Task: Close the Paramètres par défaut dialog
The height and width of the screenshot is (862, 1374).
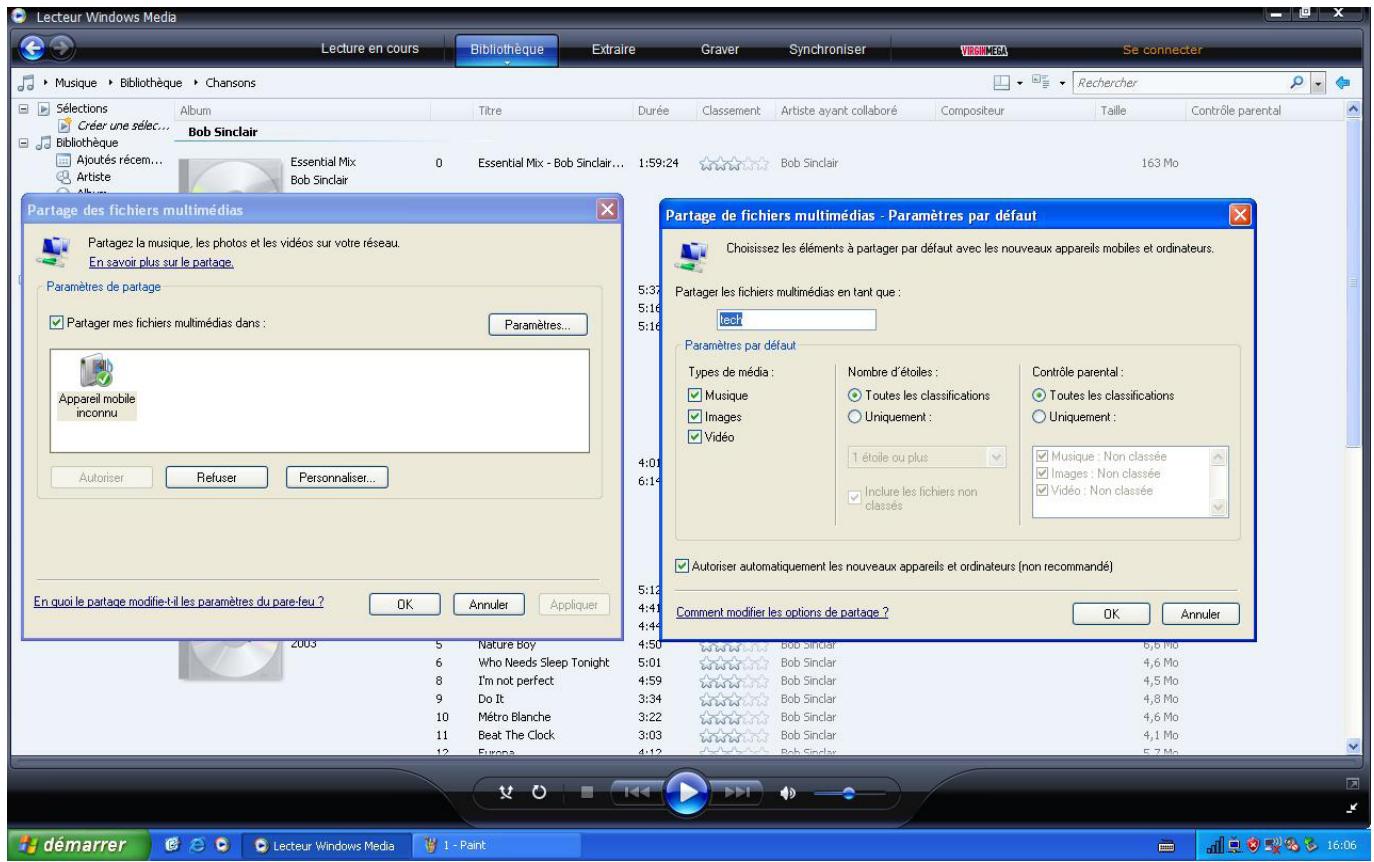Action: [x=1238, y=214]
